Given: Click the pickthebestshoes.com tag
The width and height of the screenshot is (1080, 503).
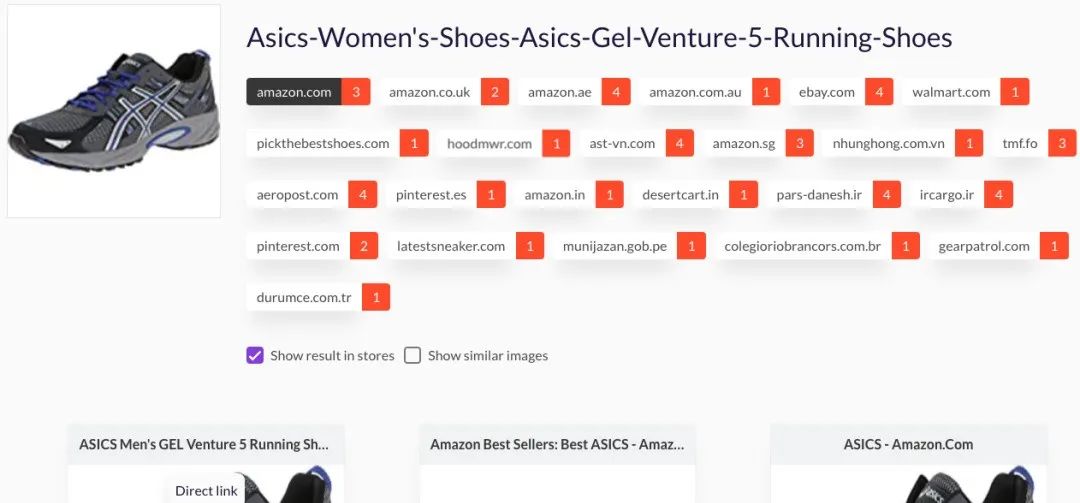Looking at the screenshot, I should pyautogui.click(x=322, y=143).
